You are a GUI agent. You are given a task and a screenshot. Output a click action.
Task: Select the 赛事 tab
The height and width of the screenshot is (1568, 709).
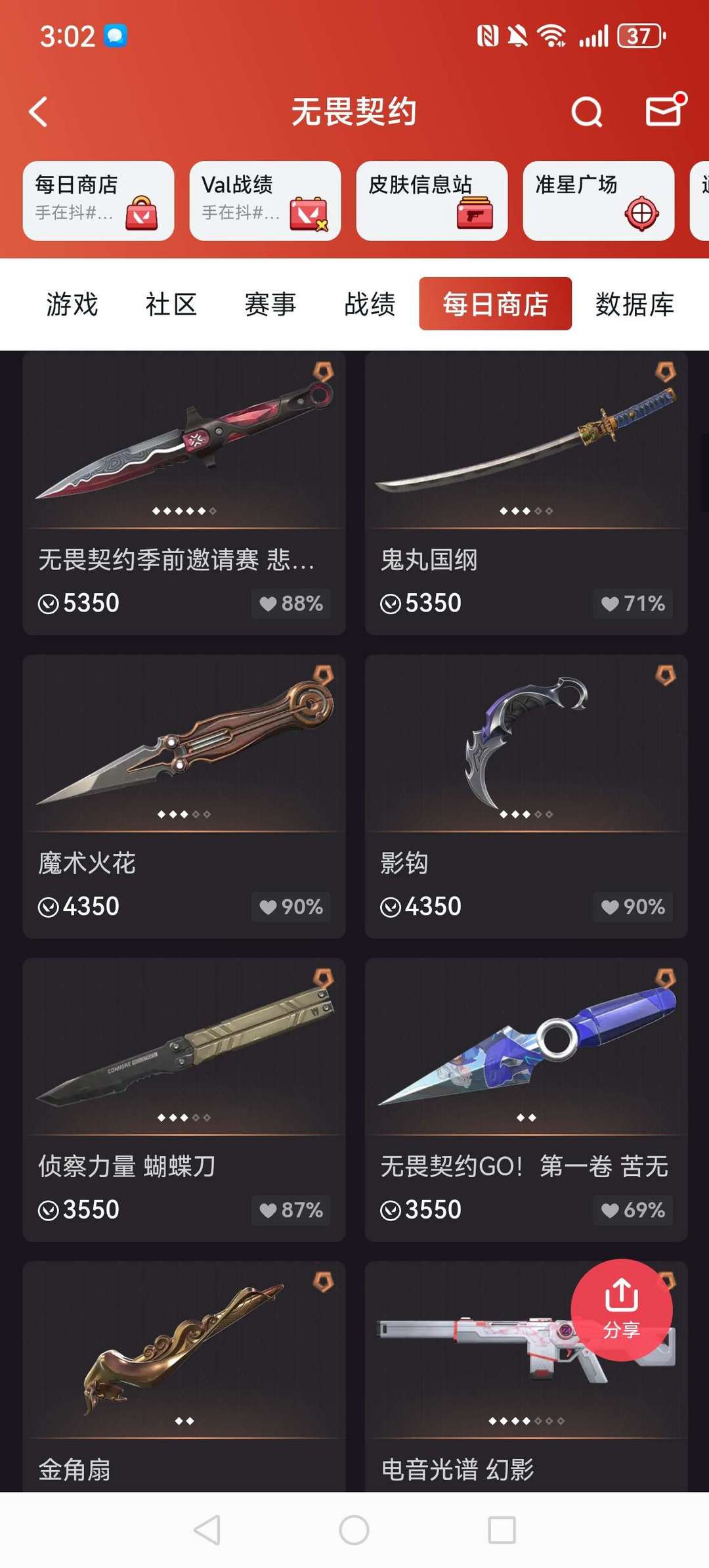pyautogui.click(x=270, y=304)
